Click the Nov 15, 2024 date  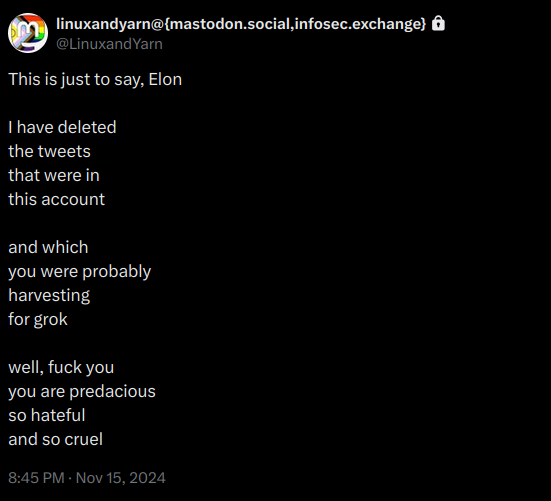click(x=121, y=478)
